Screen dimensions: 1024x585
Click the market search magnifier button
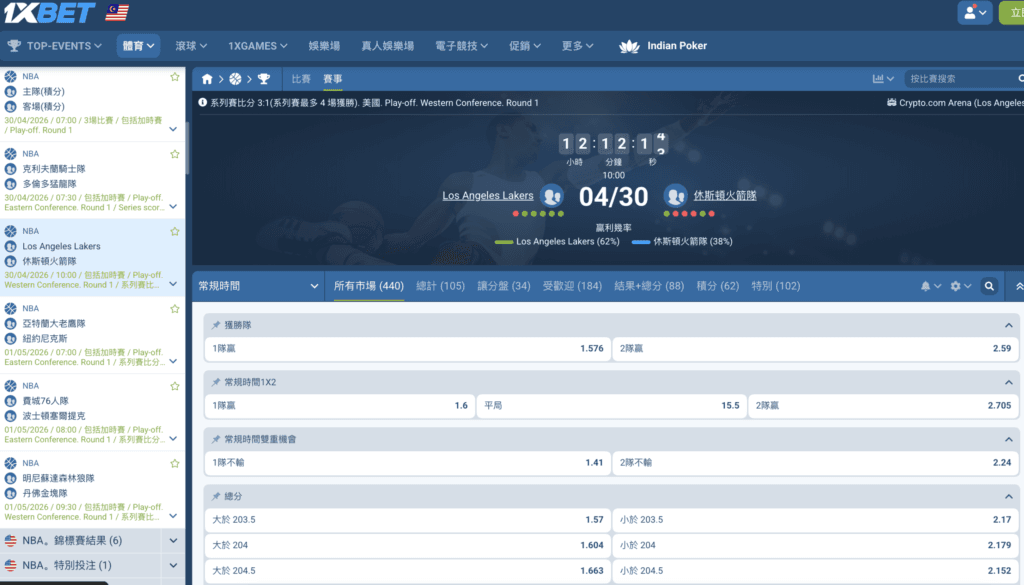point(989,286)
